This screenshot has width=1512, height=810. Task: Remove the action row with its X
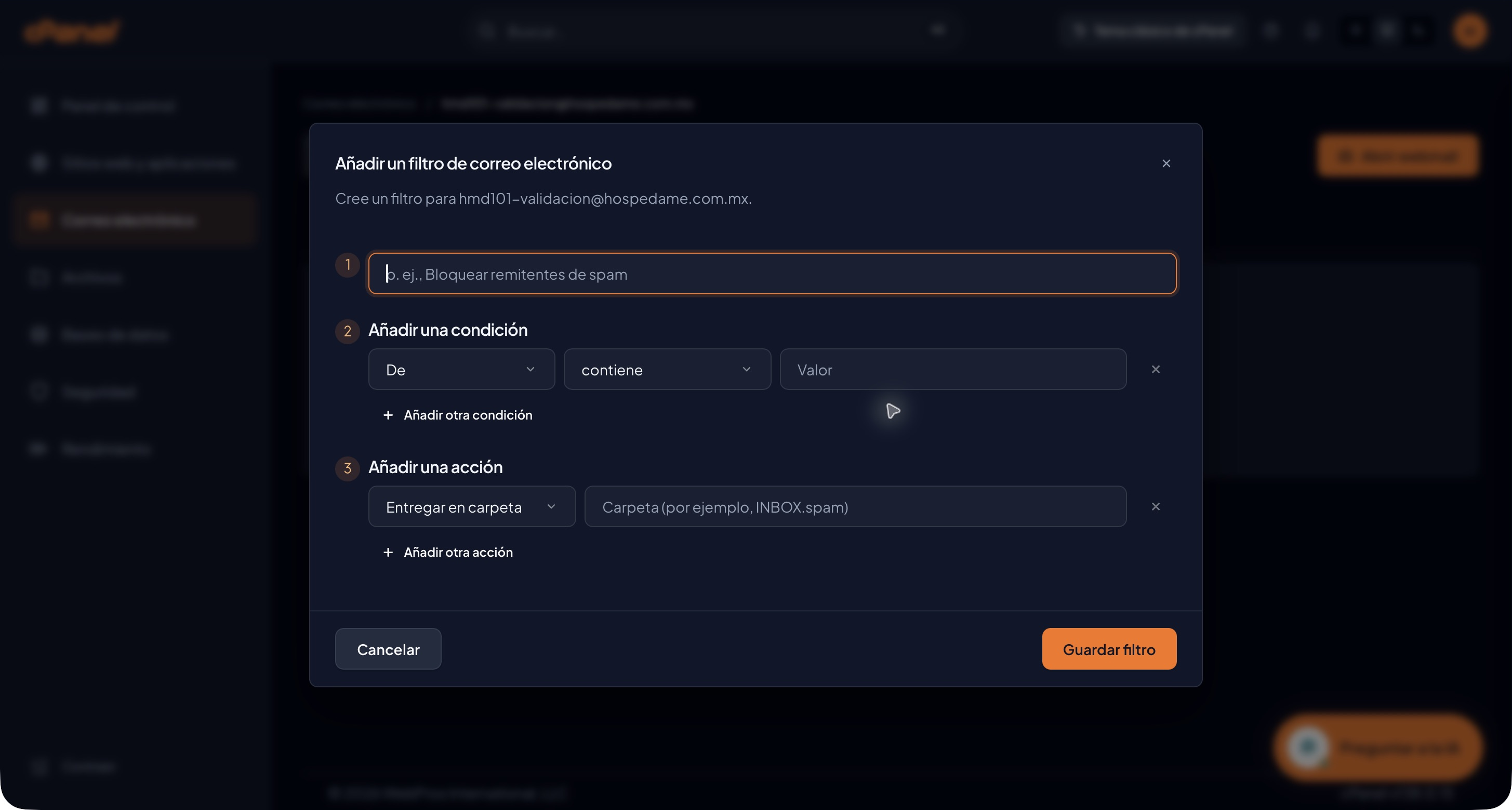point(1155,506)
